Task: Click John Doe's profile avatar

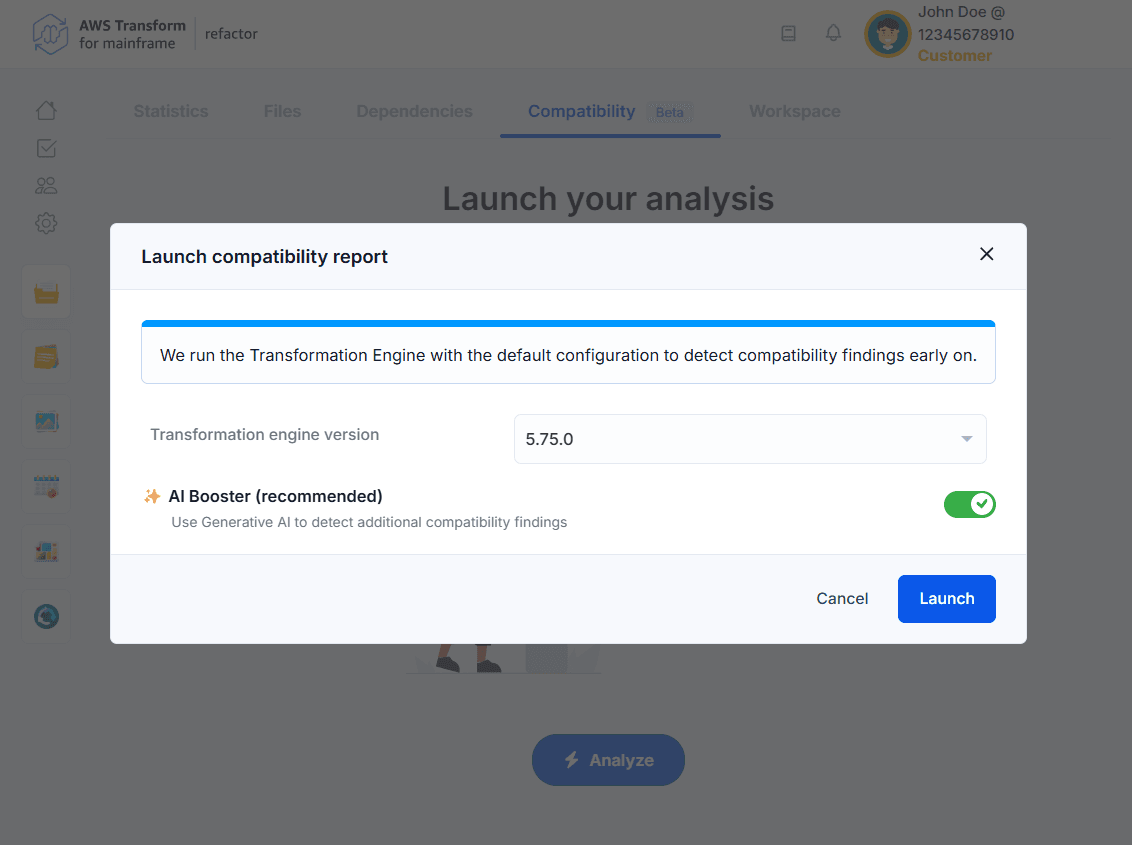Action: (887, 34)
